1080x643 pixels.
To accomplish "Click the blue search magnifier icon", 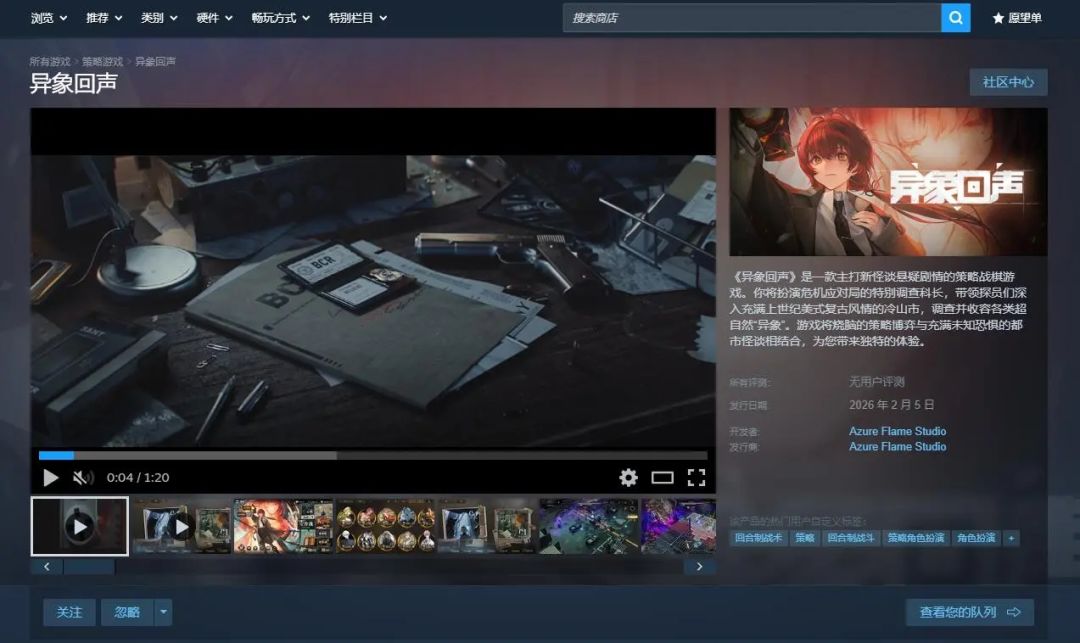I will (x=955, y=18).
